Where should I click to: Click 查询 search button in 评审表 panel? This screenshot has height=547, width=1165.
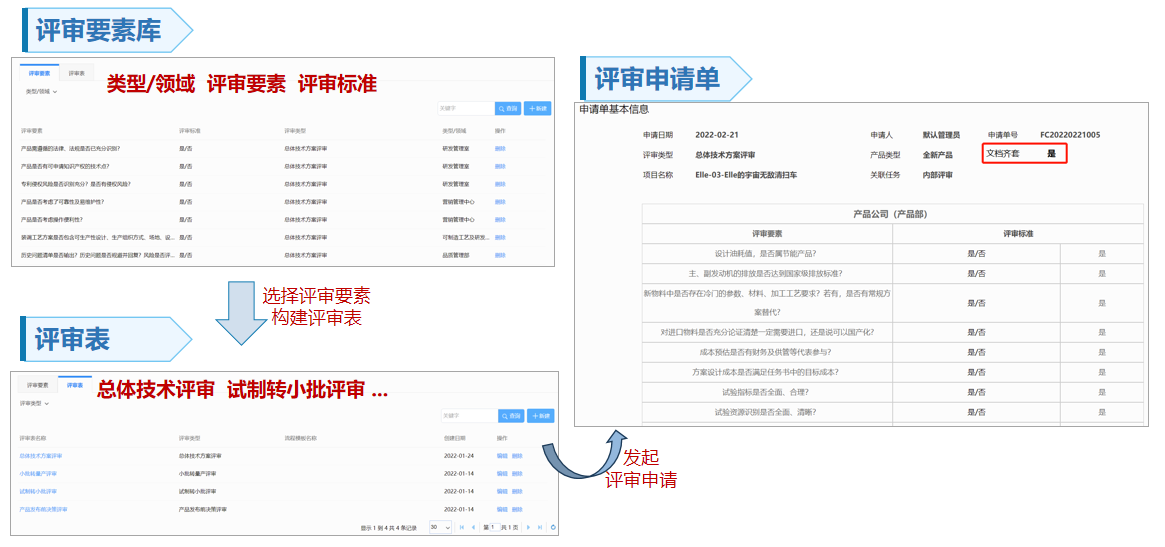point(510,416)
